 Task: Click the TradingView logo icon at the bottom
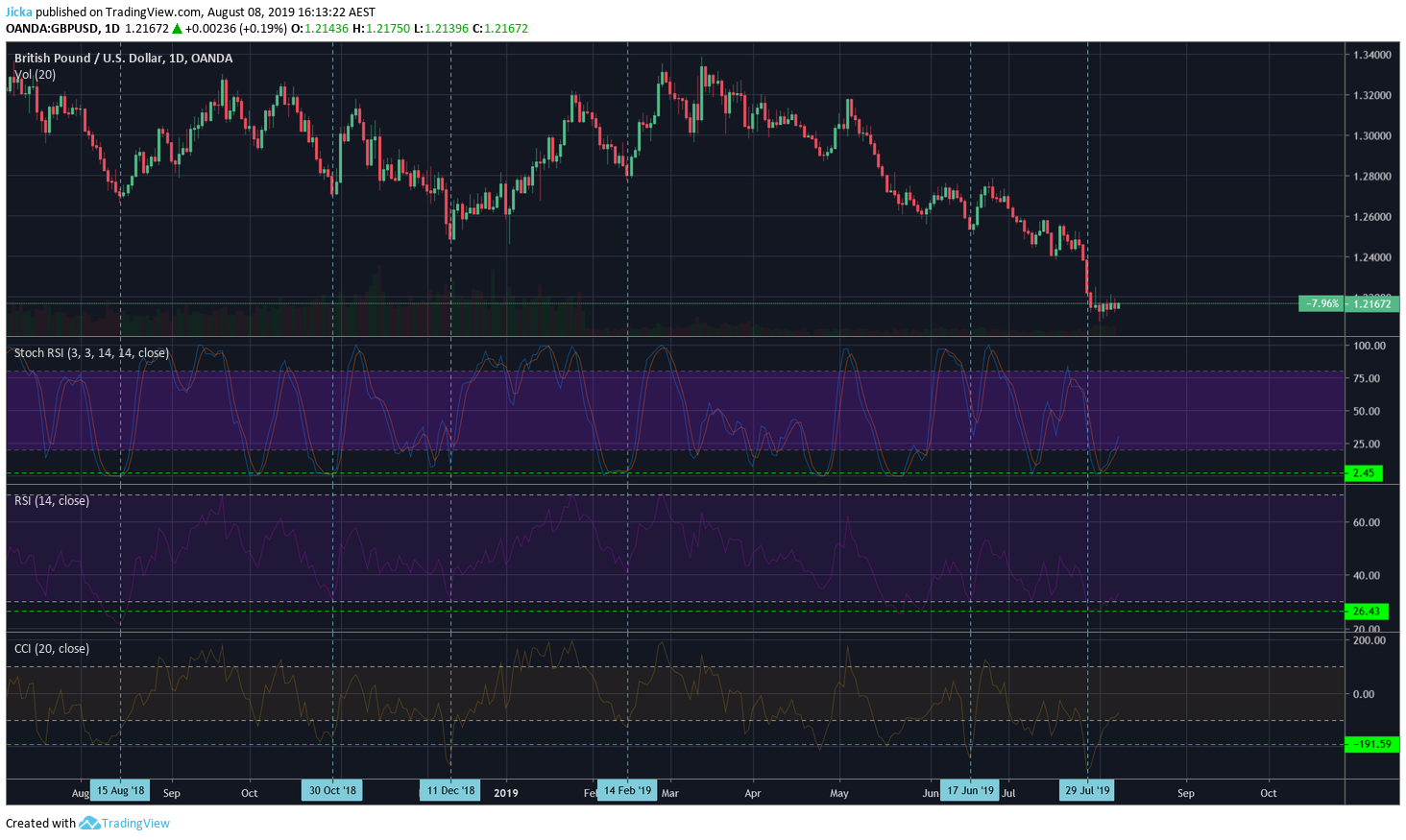point(89,823)
